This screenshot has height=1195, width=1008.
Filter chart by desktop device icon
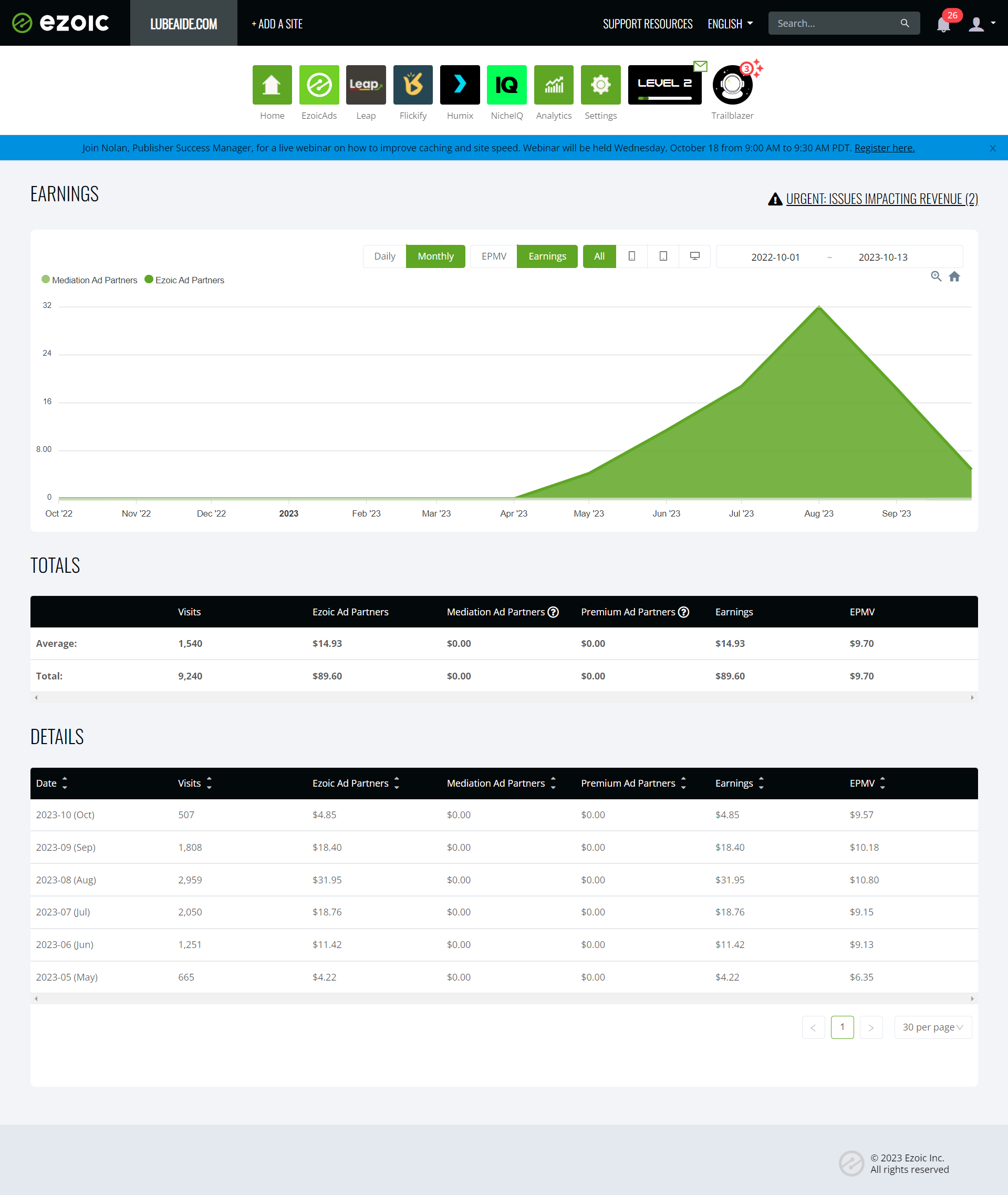[x=695, y=256]
